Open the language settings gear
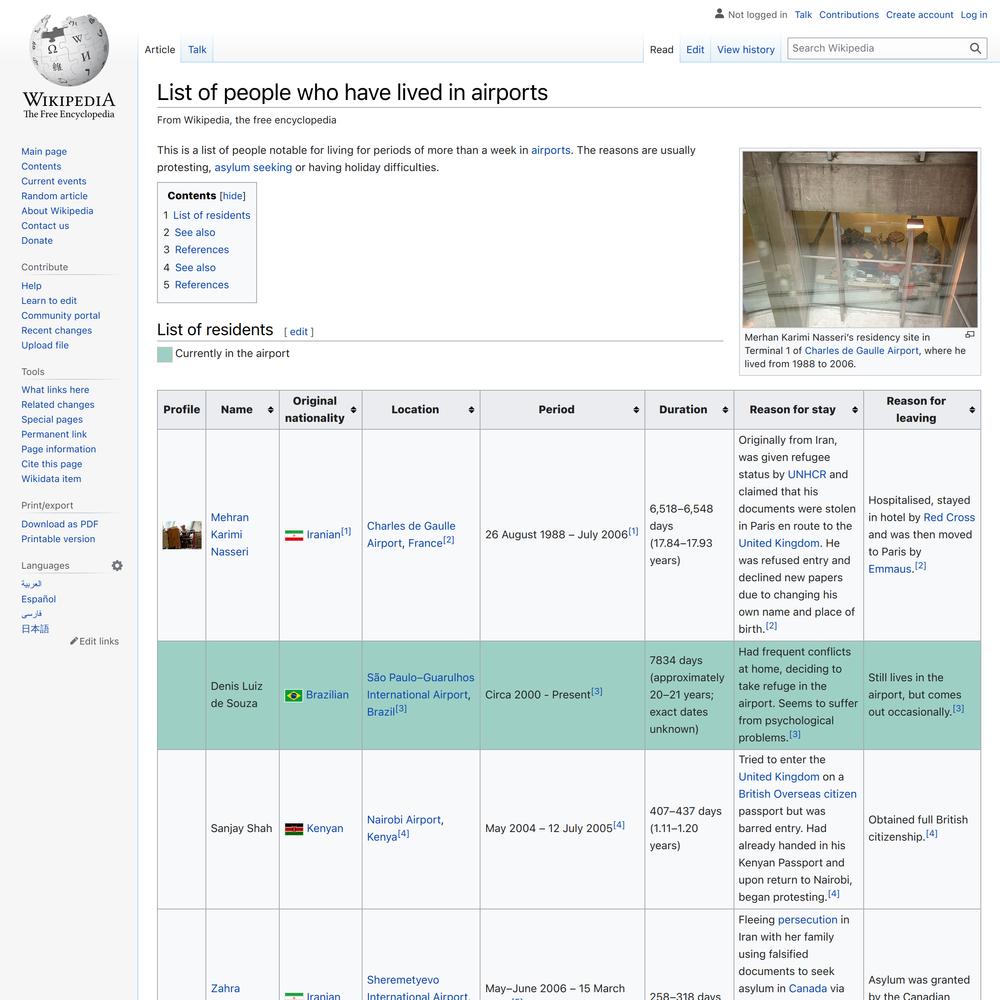The image size is (1000, 1000). 117,566
